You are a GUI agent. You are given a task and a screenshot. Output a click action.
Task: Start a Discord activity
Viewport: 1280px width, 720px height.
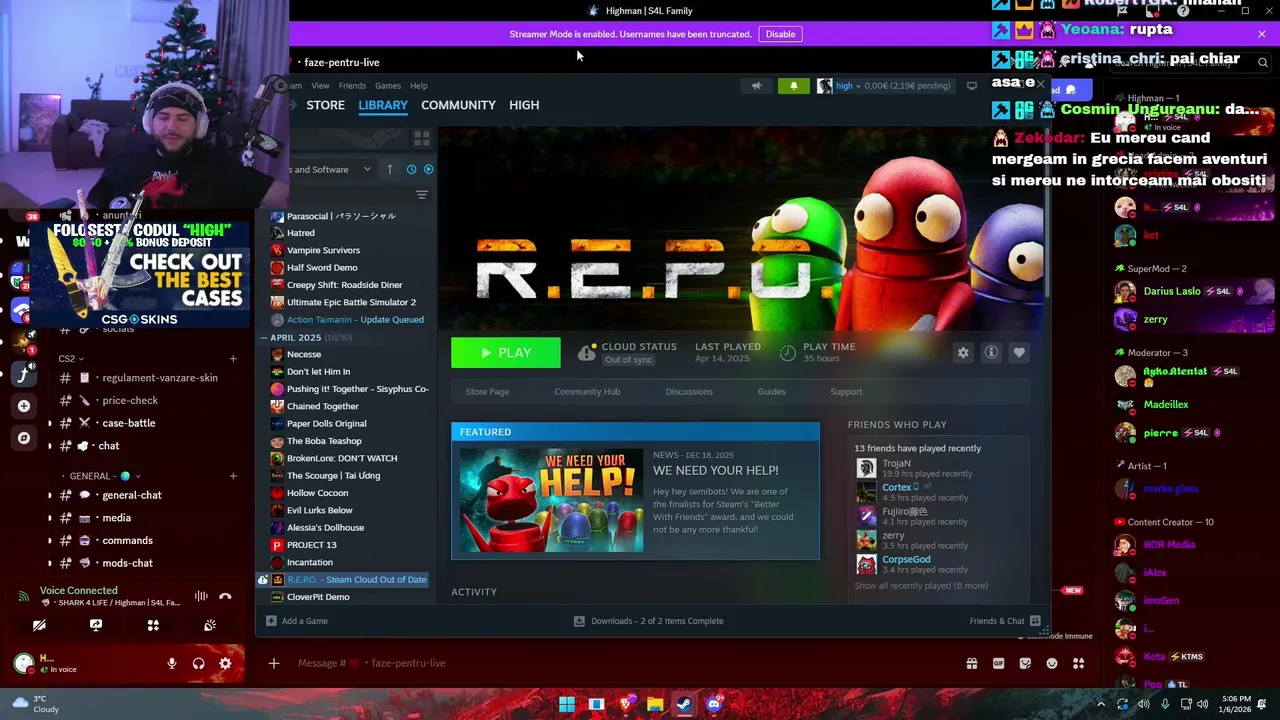point(153,625)
